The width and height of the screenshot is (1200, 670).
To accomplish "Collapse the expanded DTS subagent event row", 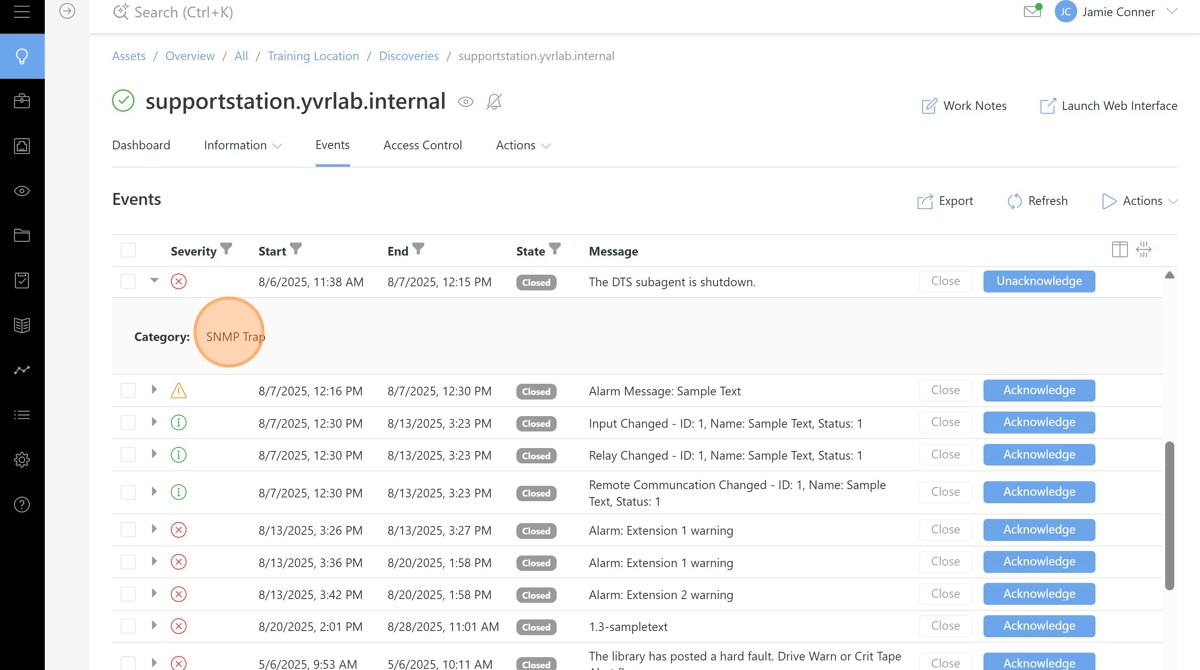I will click(x=154, y=281).
